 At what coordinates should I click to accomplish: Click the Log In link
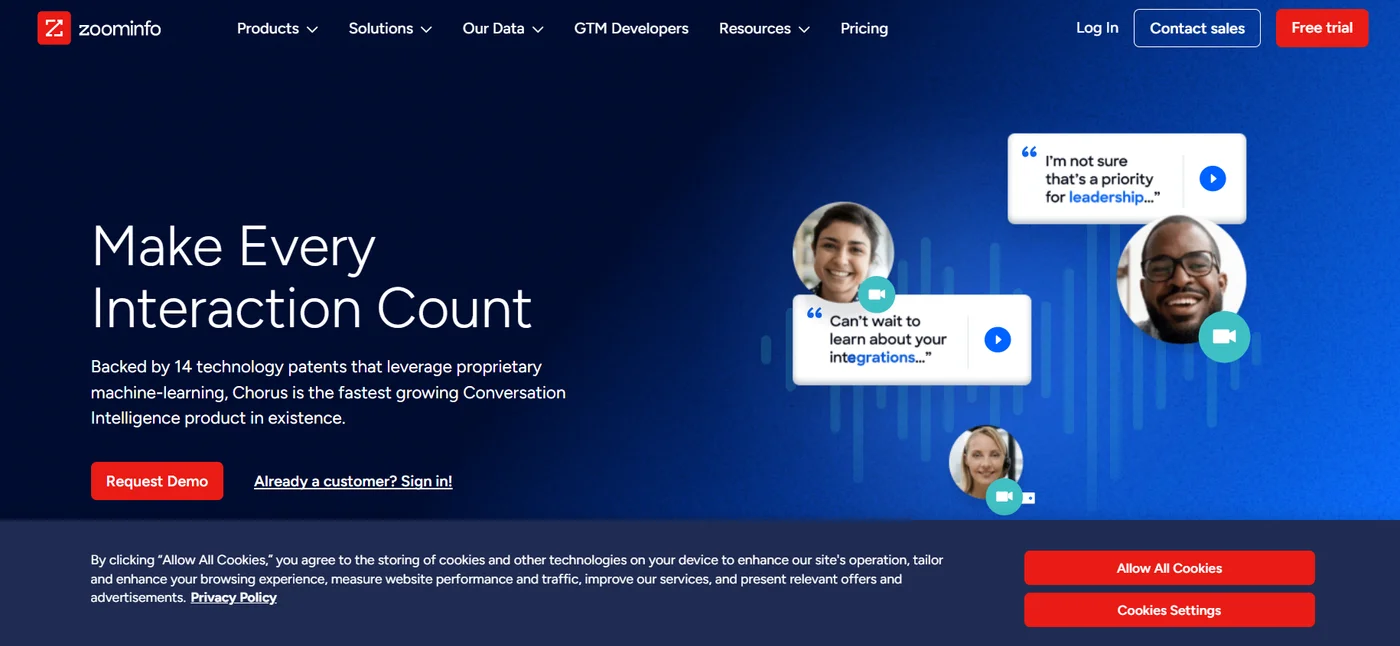pyautogui.click(x=1097, y=28)
